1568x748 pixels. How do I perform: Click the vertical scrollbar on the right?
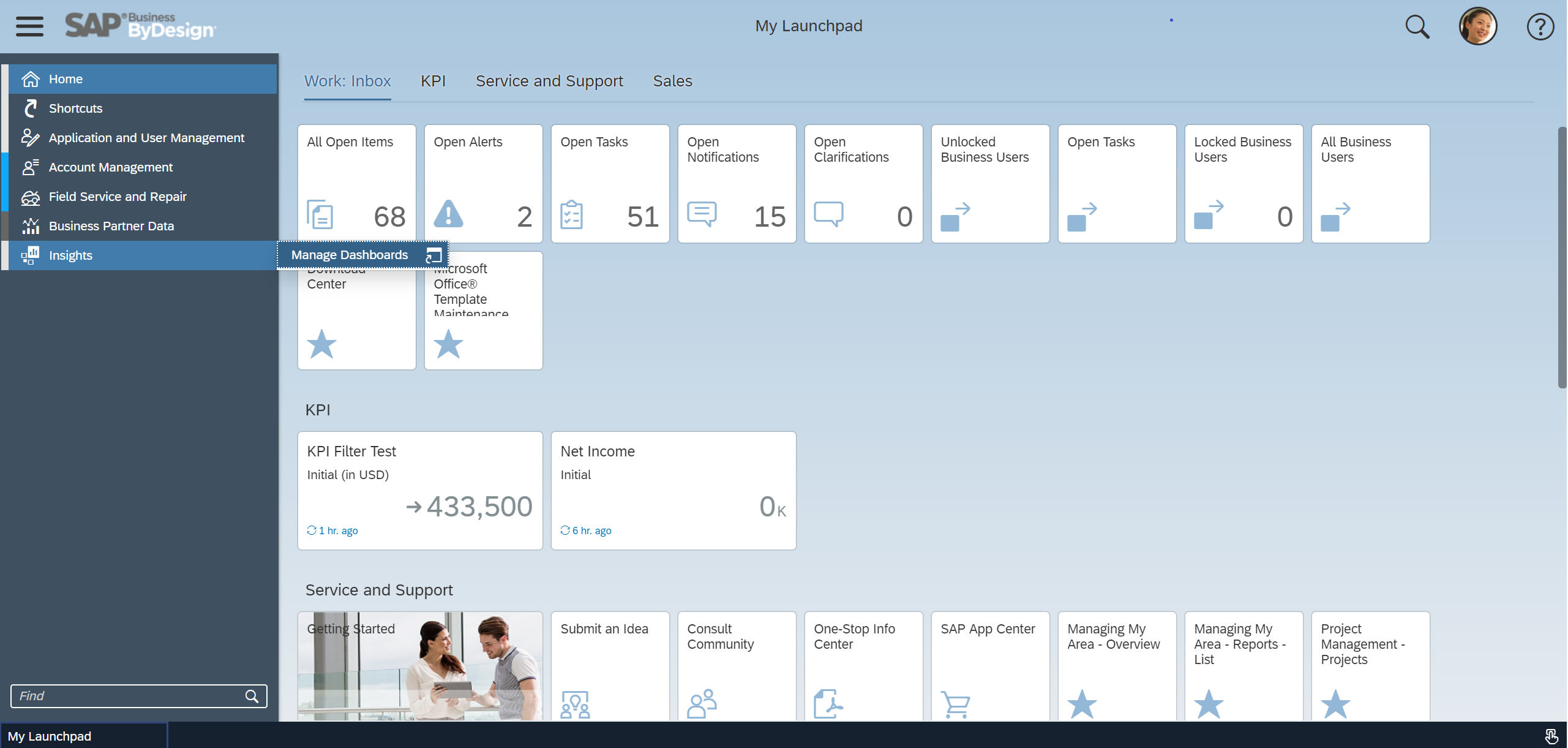click(1562, 257)
